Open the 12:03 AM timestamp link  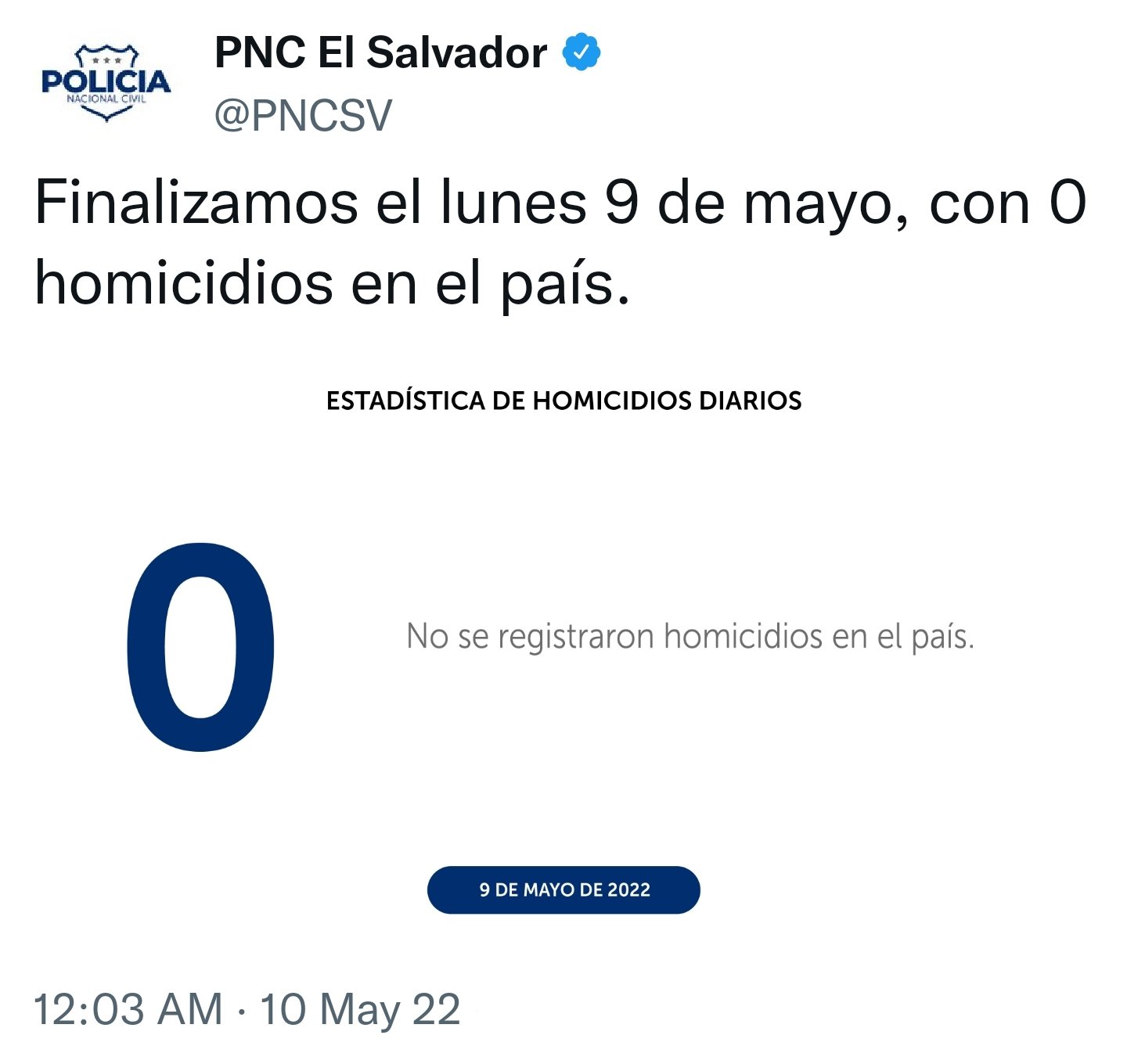point(128,1009)
